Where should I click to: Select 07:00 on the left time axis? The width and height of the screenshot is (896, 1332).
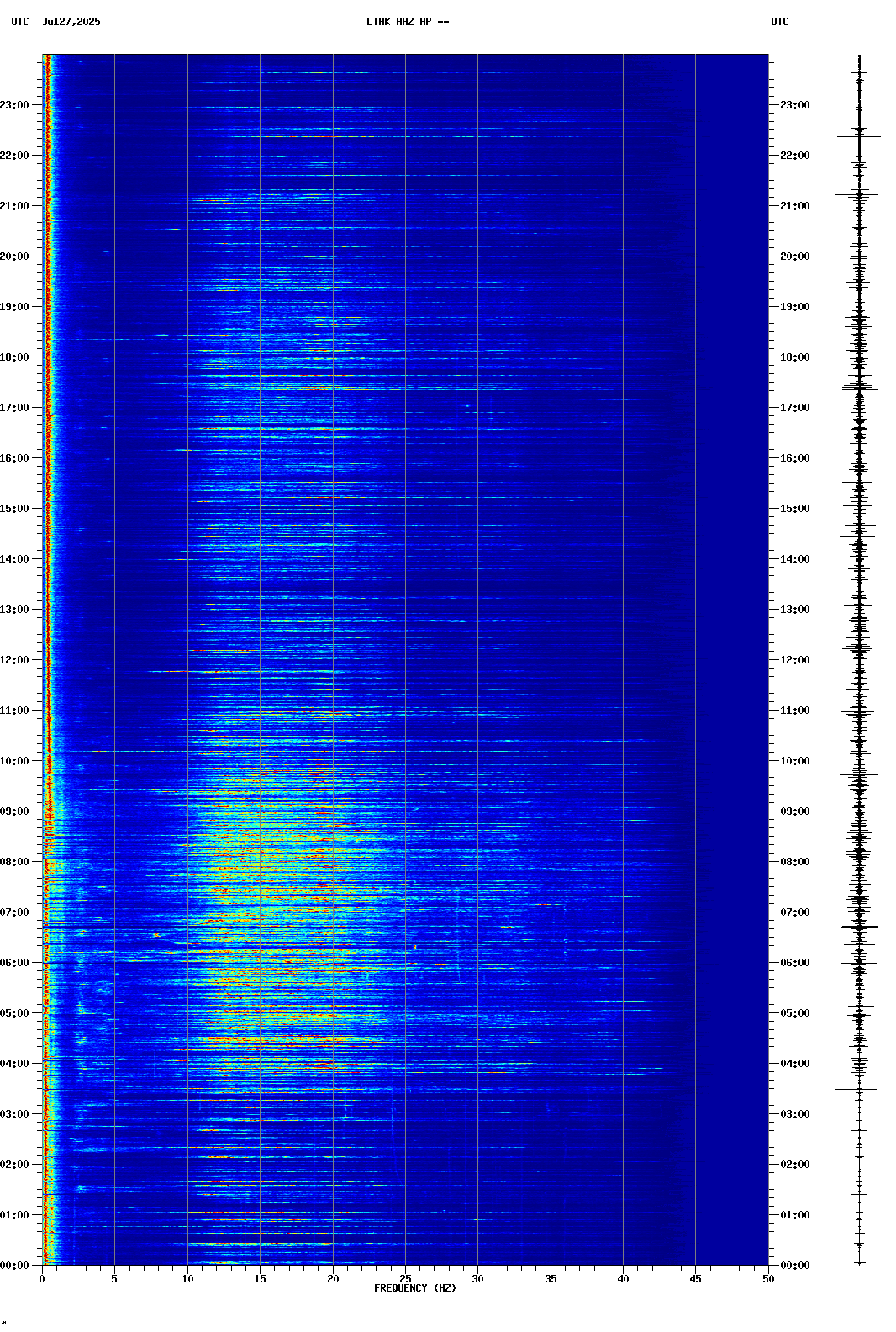click(x=14, y=912)
